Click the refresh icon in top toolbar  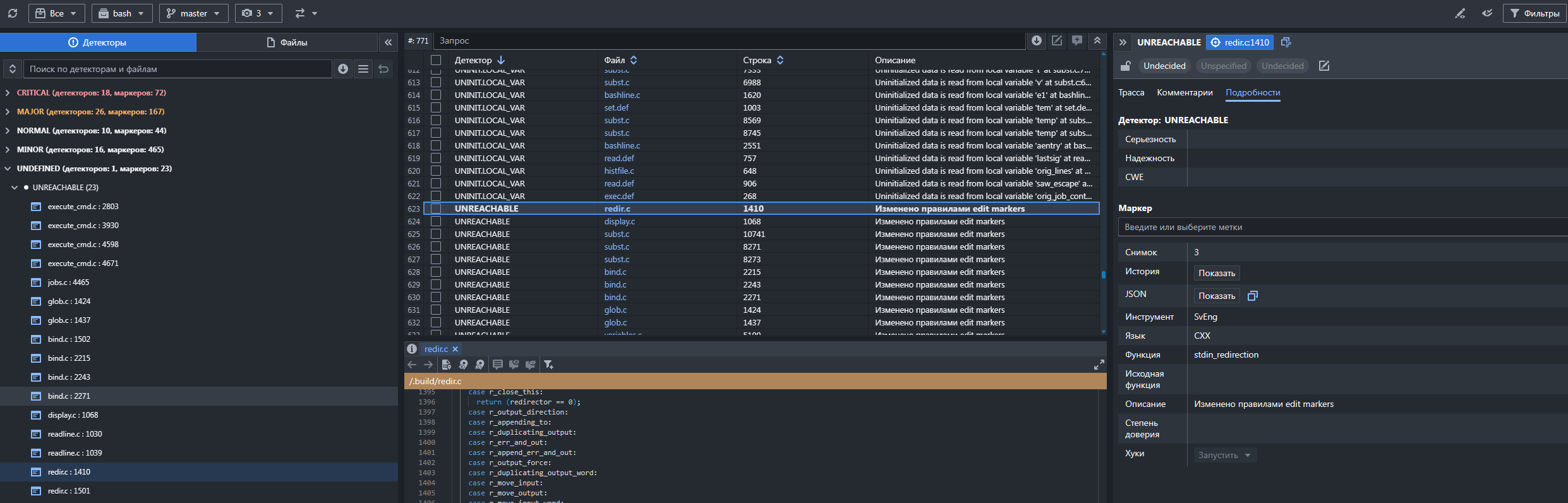[13, 13]
